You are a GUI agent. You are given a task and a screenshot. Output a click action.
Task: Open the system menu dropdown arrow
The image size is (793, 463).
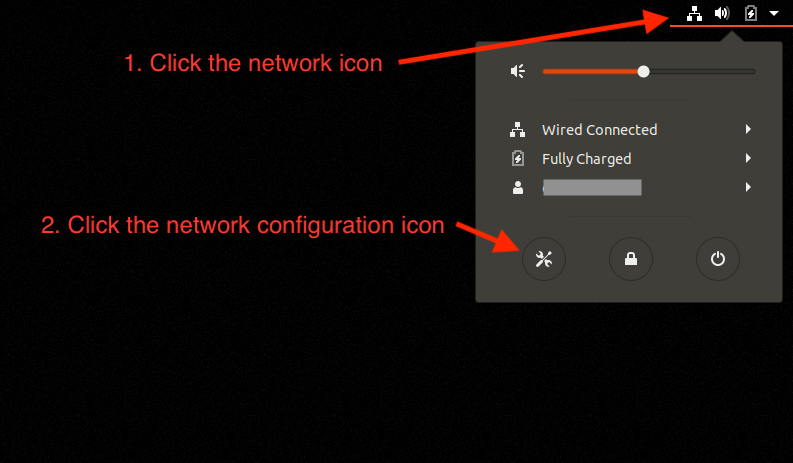tap(774, 13)
